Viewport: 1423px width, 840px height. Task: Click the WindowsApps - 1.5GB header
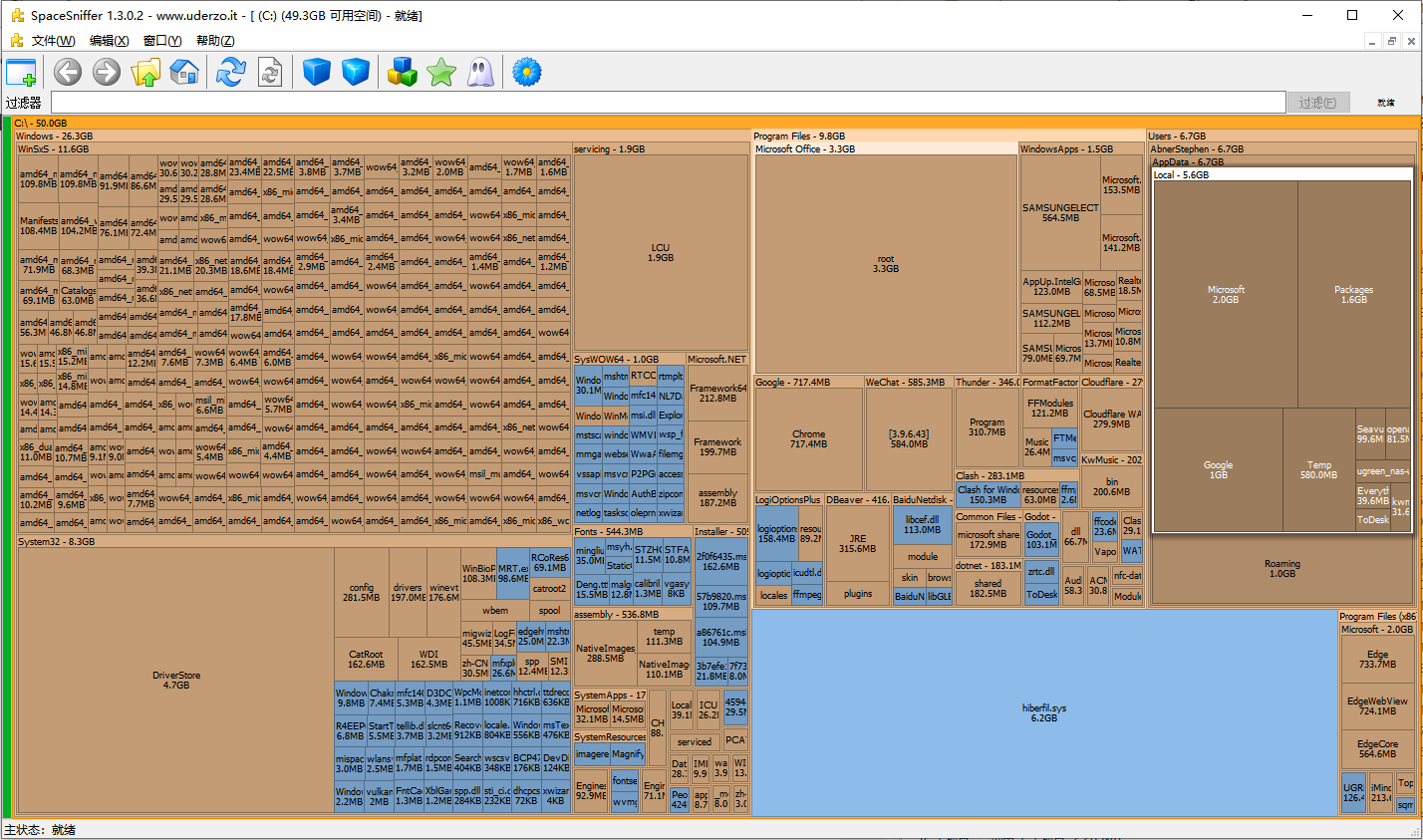coord(1081,148)
